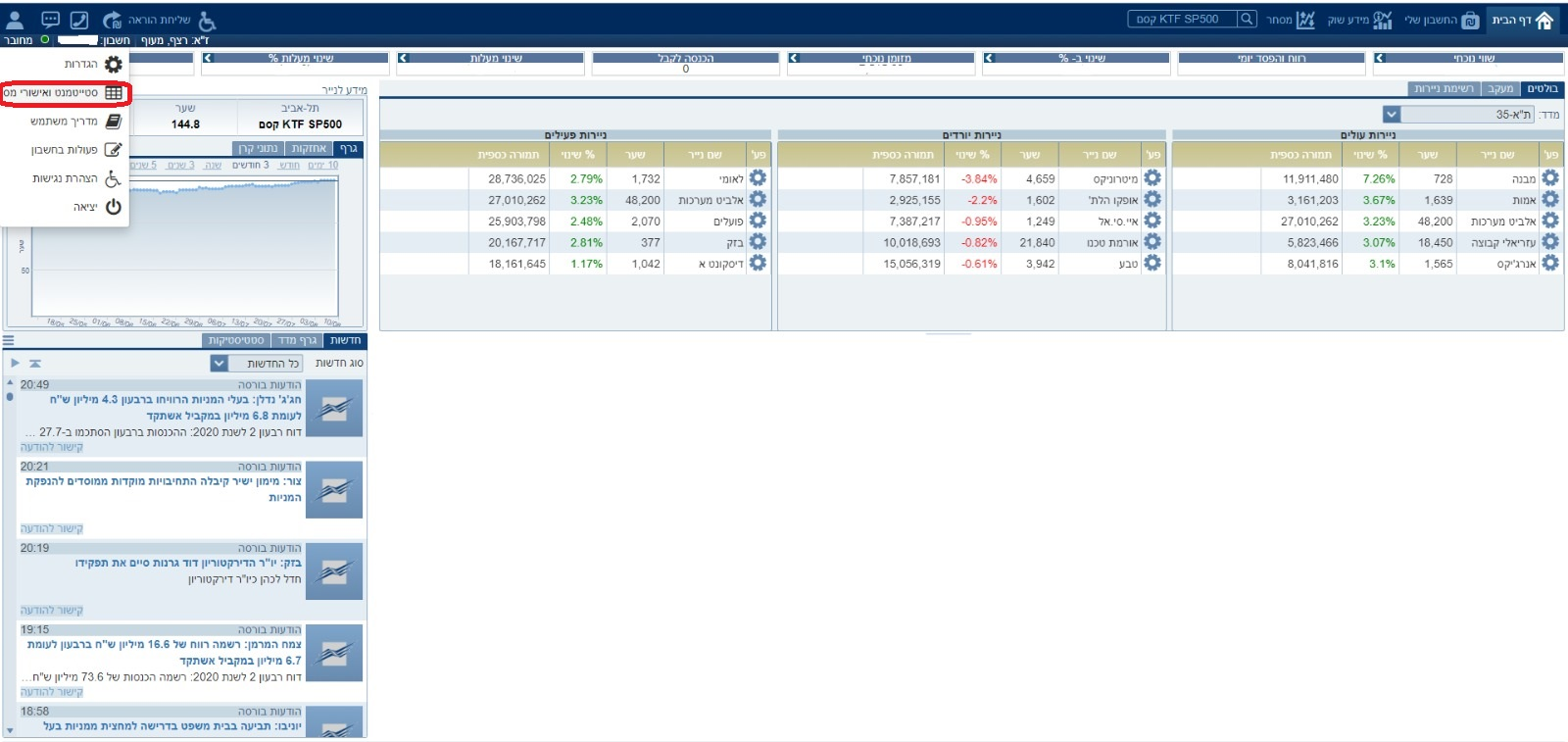Click the search magnifier icon
This screenshot has width=1568, height=742.
pos(1246,19)
